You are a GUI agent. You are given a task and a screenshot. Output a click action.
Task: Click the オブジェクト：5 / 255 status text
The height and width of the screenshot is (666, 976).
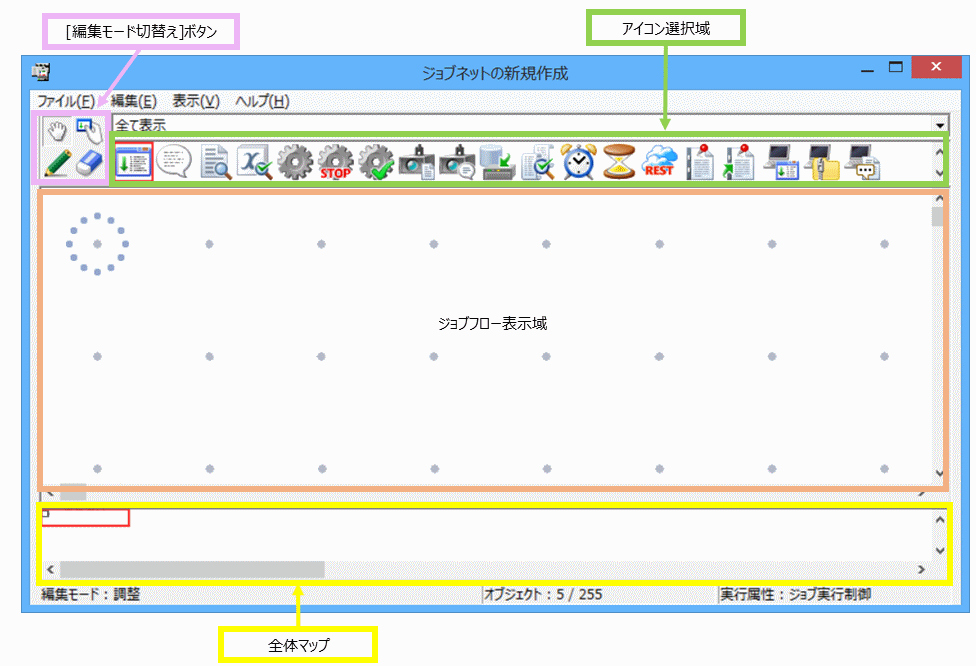(x=543, y=594)
